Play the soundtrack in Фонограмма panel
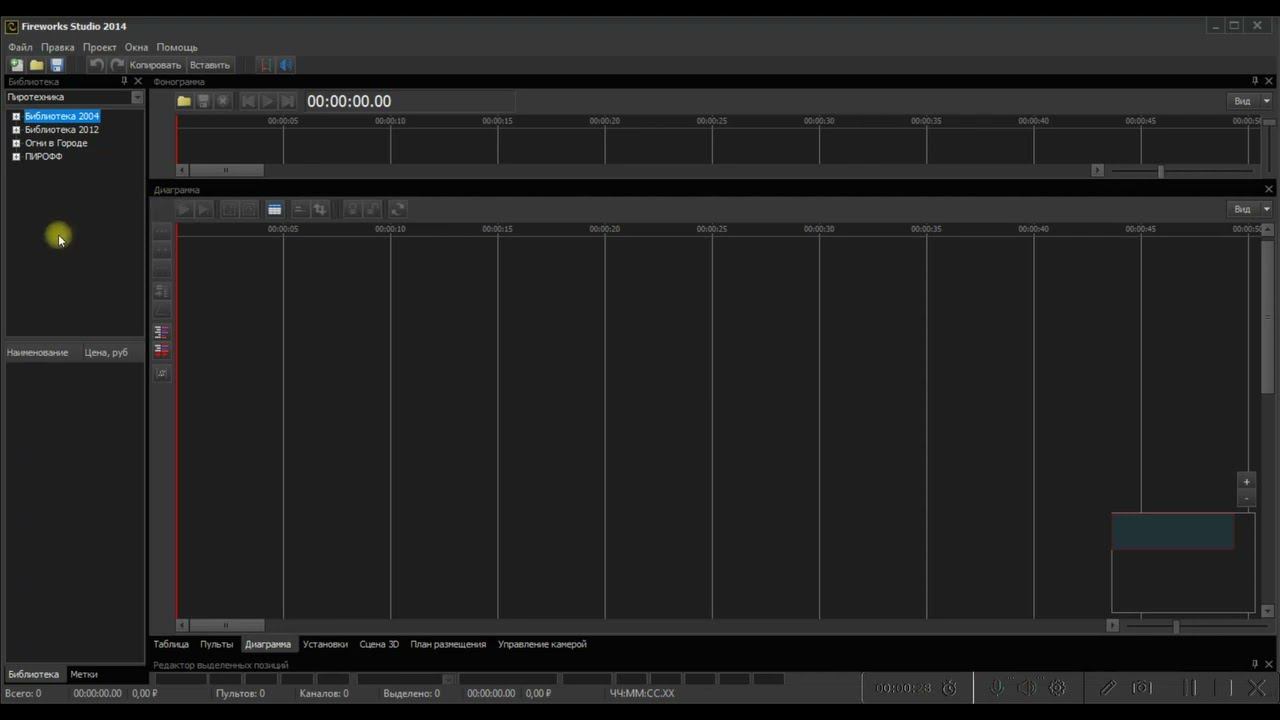 point(268,101)
